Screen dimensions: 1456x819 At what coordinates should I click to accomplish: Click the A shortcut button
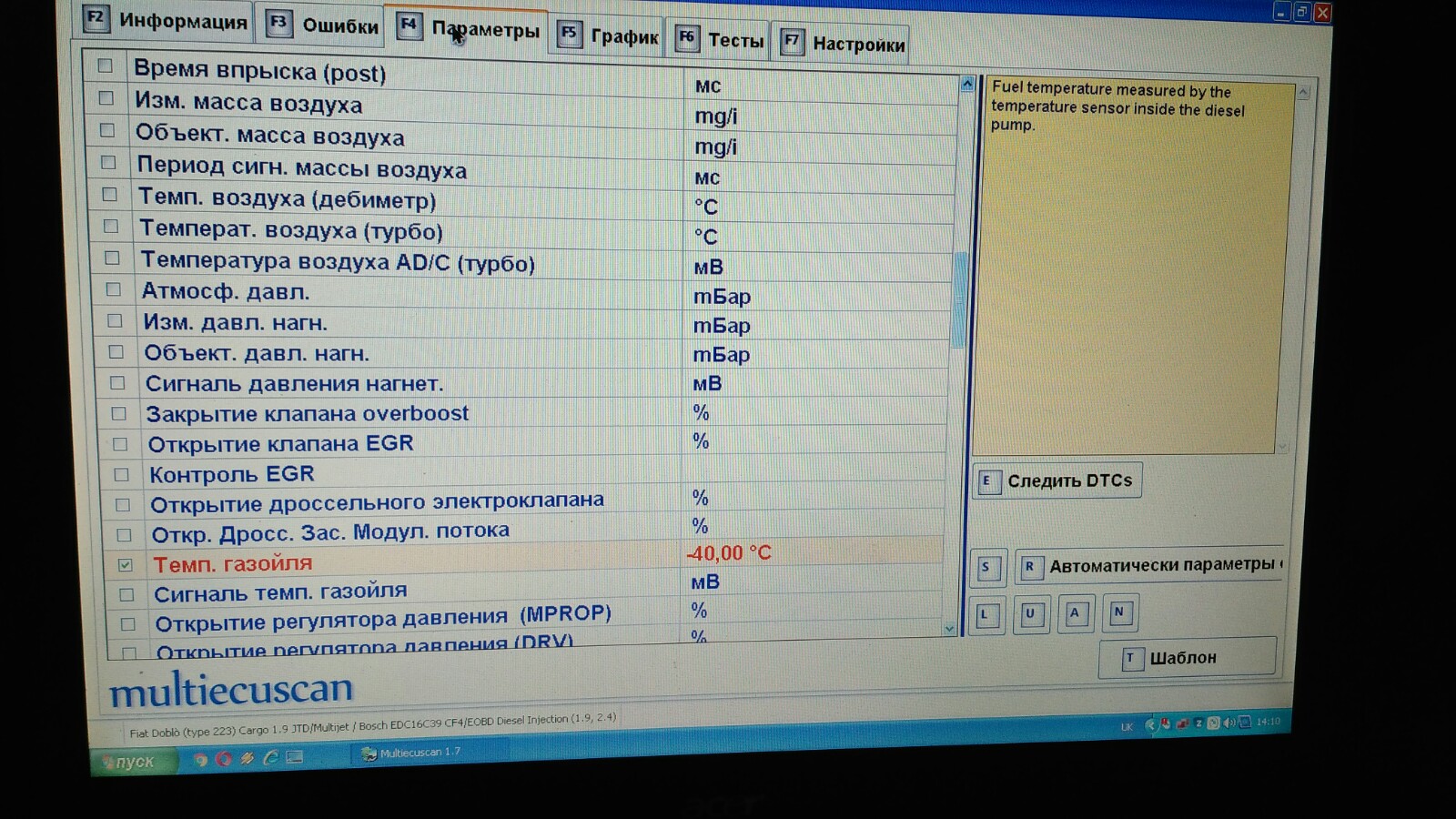point(1075,613)
